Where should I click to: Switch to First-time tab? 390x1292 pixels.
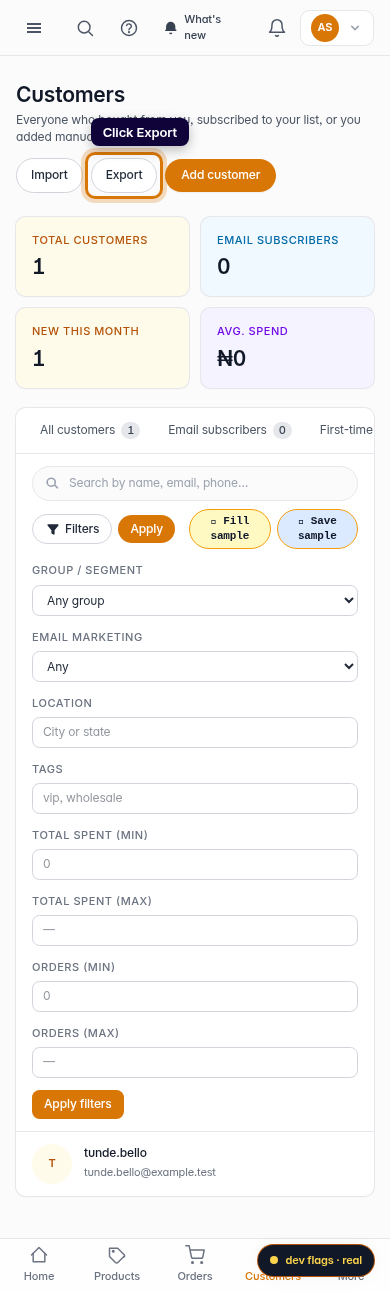coord(346,430)
